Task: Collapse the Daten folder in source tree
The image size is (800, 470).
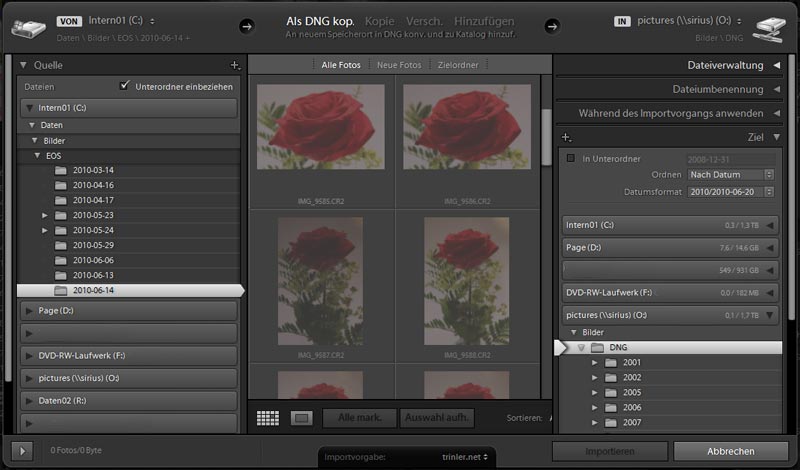Action: [32, 125]
